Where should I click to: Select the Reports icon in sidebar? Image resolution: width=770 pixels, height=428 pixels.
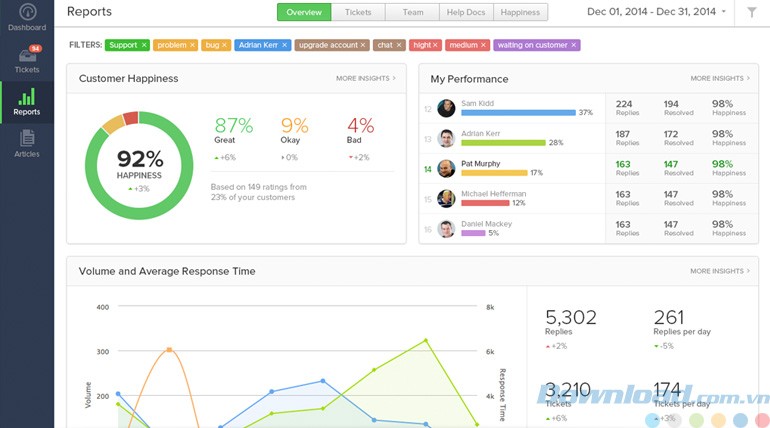tap(27, 101)
